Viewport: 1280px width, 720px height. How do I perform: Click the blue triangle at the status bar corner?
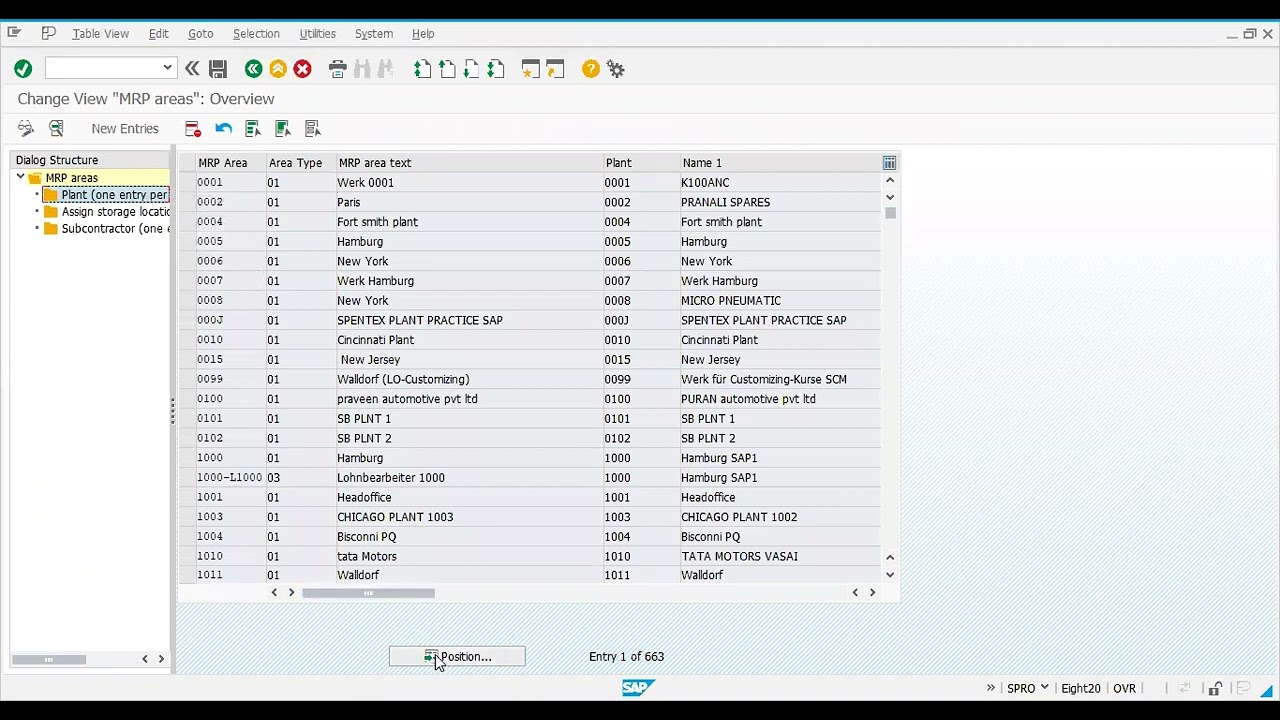pos(1266,690)
